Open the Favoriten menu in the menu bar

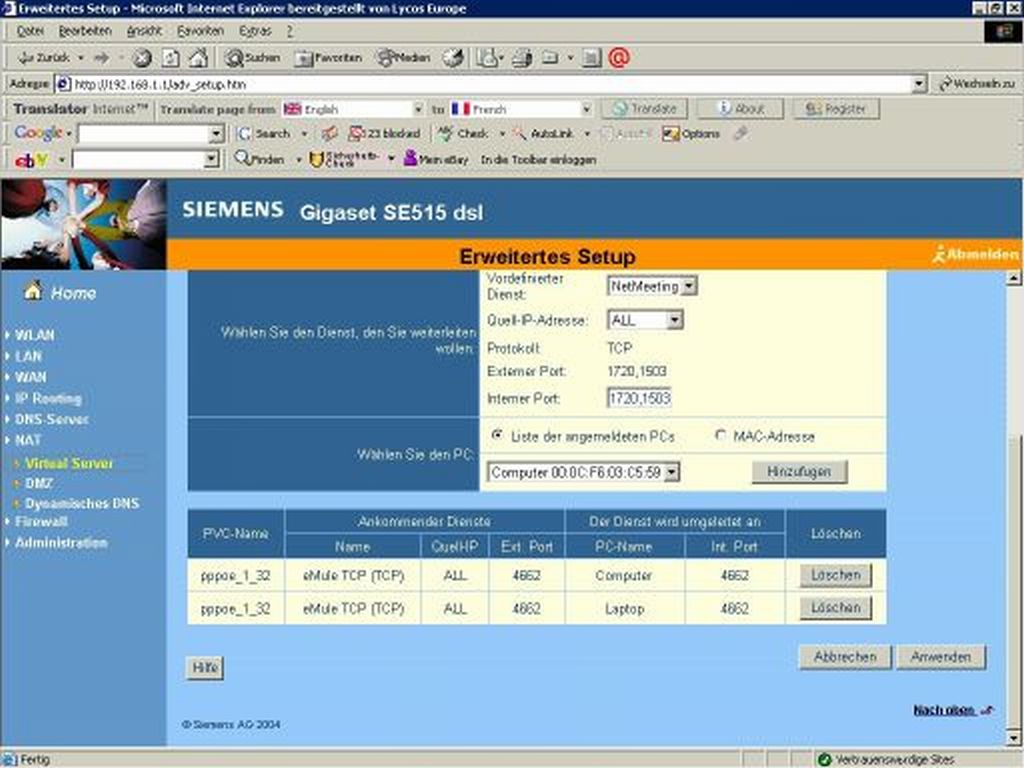(200, 31)
